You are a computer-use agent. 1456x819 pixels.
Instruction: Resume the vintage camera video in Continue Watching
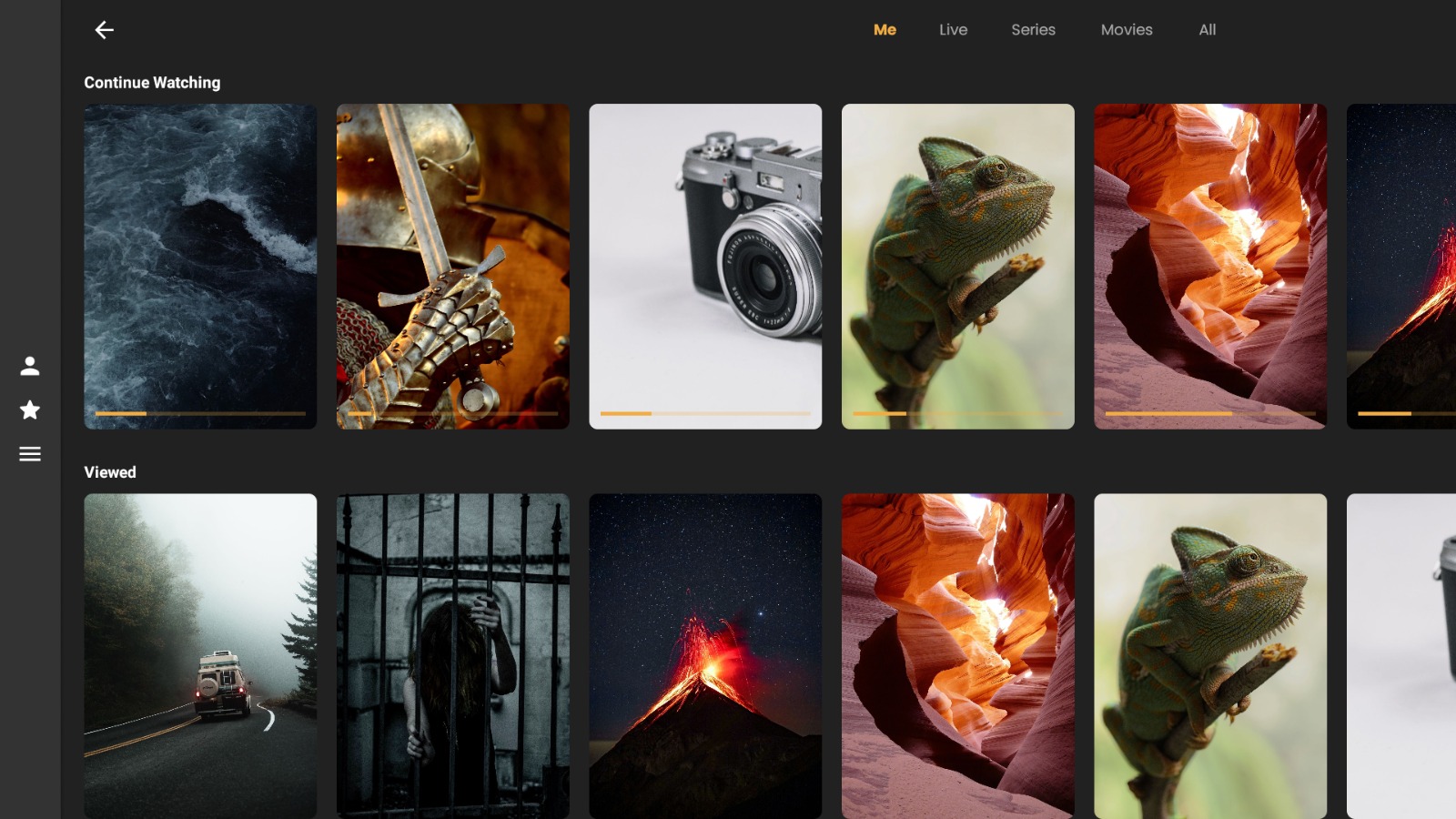click(x=705, y=266)
